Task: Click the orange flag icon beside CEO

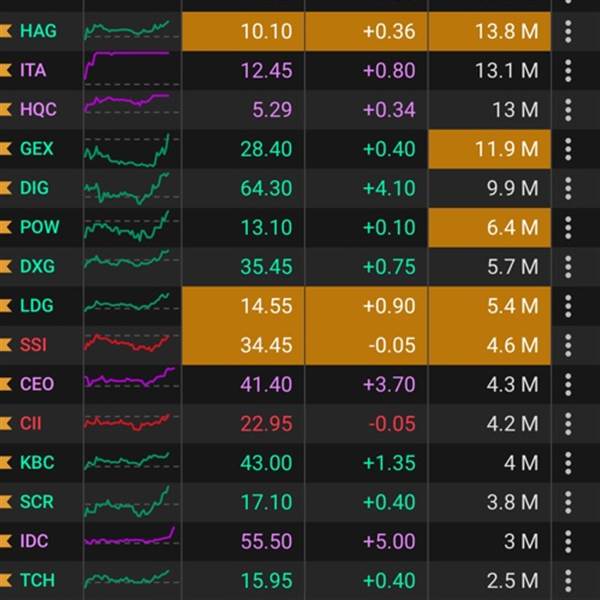Action: point(6,384)
